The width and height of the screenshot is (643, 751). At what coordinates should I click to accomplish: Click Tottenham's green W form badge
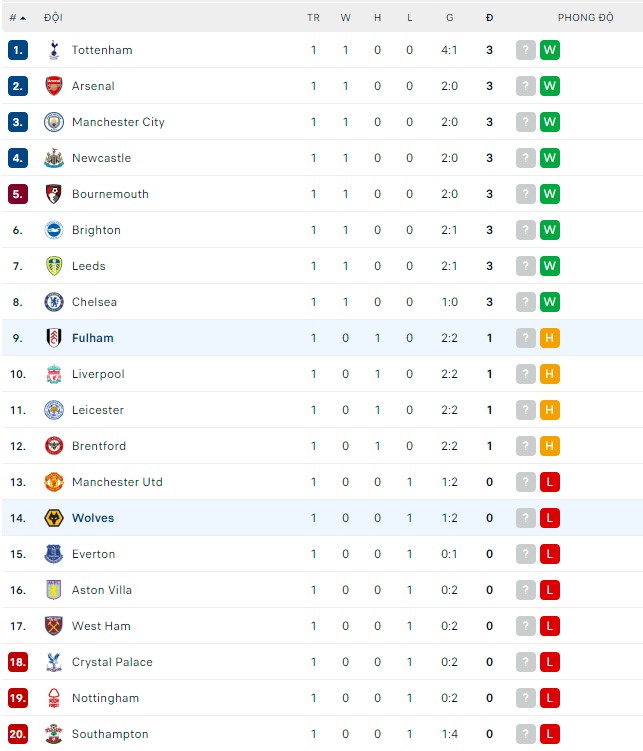pos(549,50)
